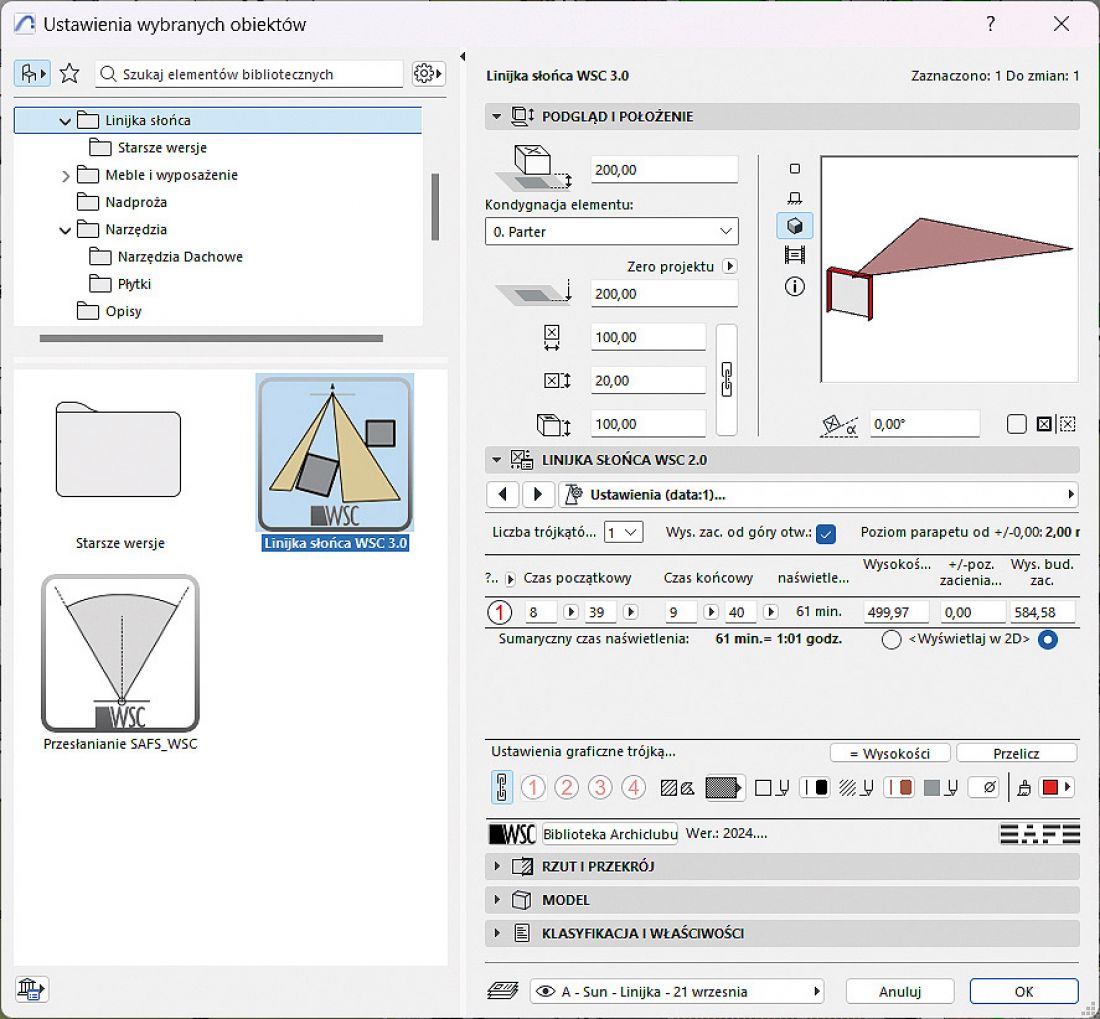This screenshot has width=1100, height=1019.
Task: Select triangle number 3 graphic settings
Action: [x=600, y=788]
